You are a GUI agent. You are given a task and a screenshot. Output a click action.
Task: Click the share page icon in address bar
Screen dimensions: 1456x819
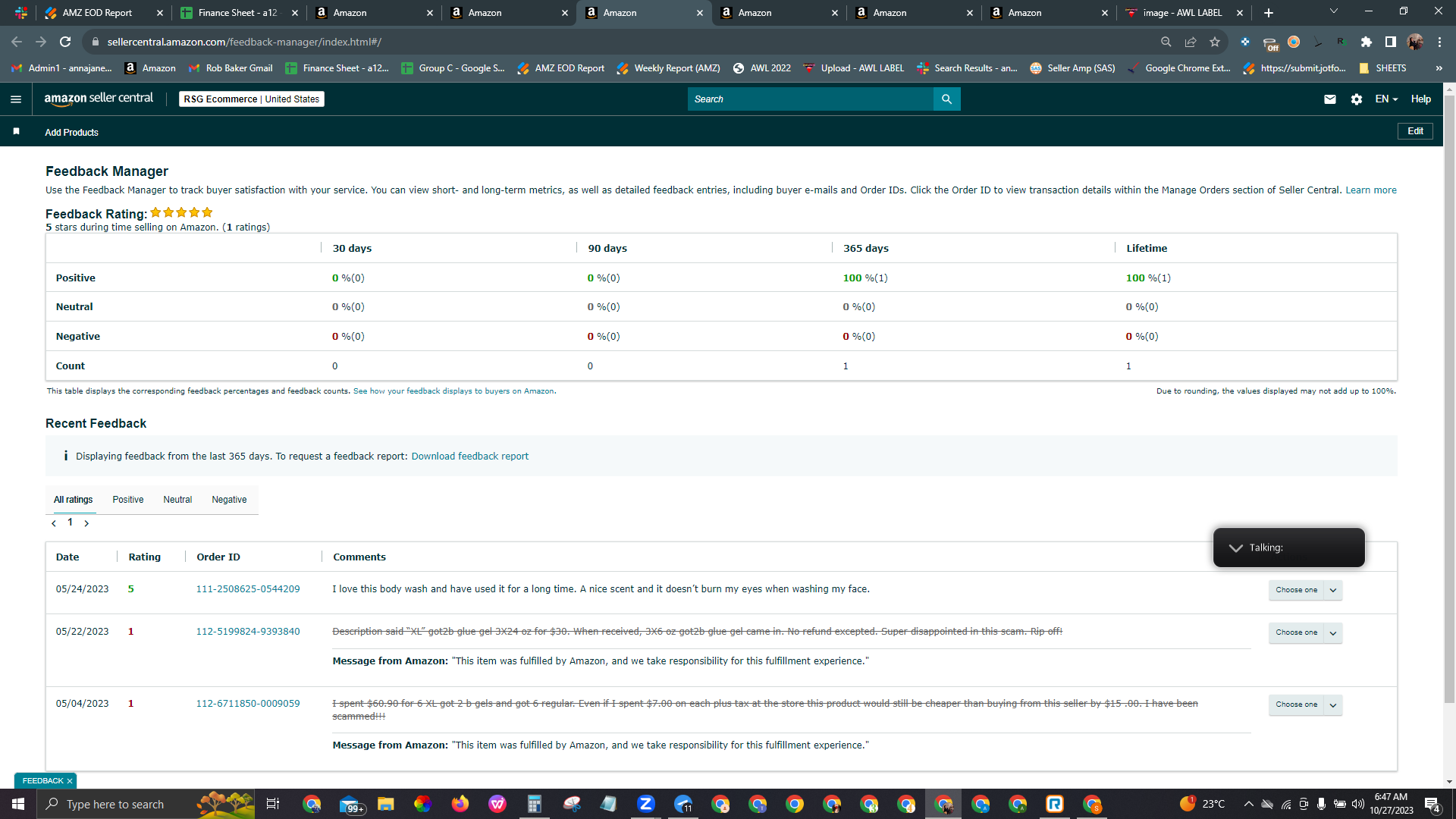pyautogui.click(x=1191, y=42)
